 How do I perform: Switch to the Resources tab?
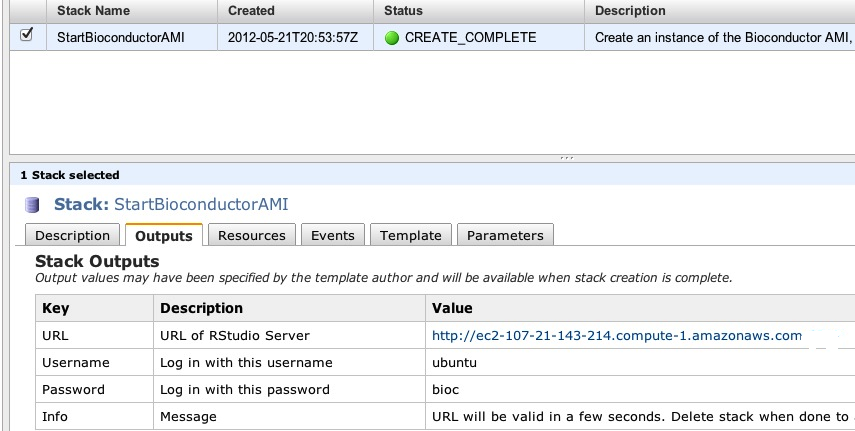[x=252, y=235]
